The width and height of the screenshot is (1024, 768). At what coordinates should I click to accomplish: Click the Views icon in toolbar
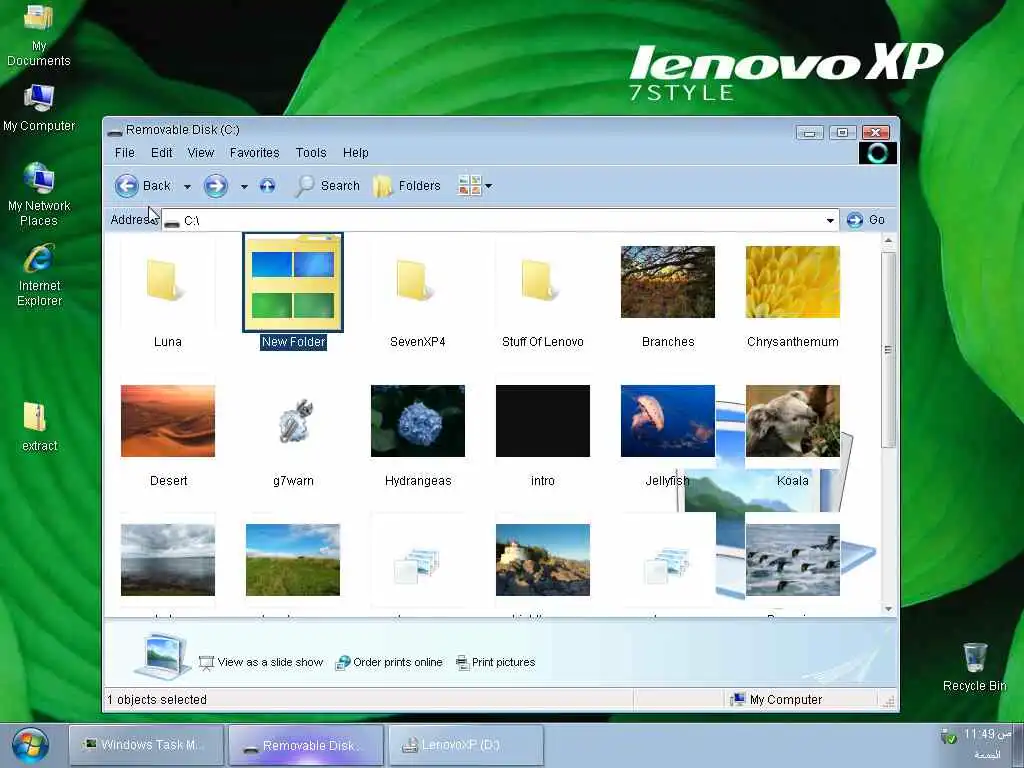click(470, 186)
